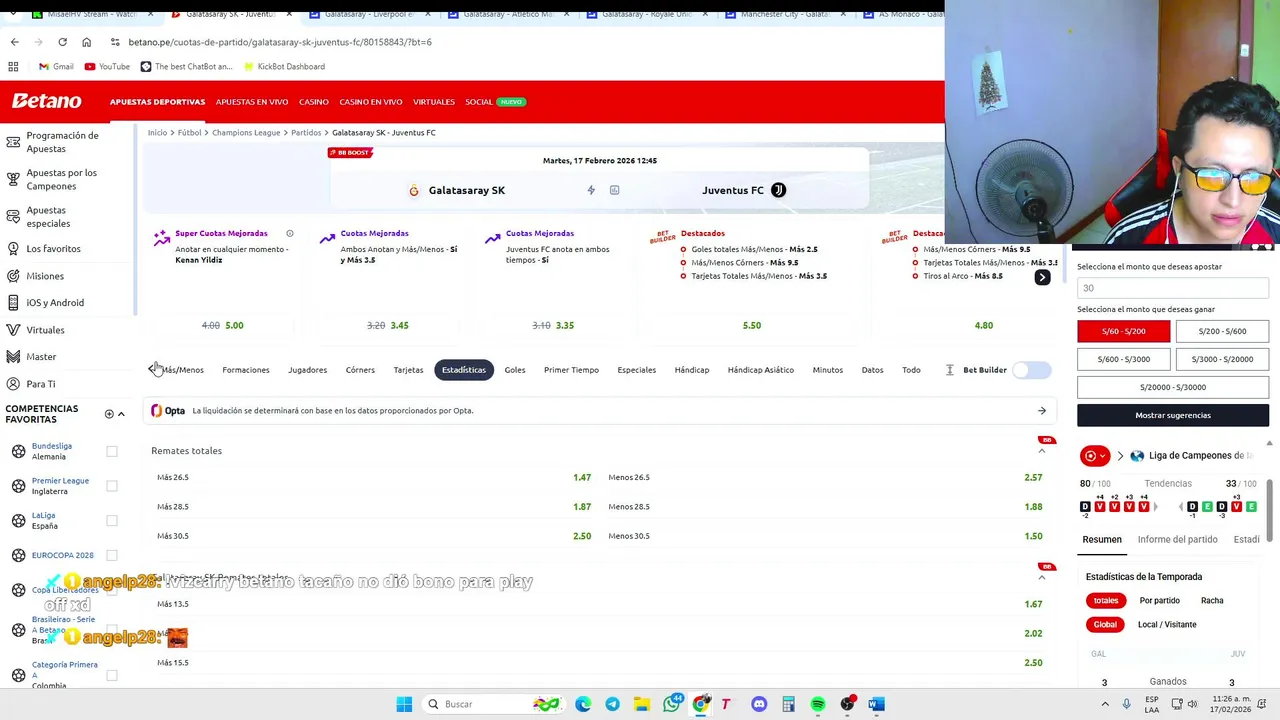Follow the Champions League breadcrumb link
Screen dimensions: 1280x720
point(246,132)
